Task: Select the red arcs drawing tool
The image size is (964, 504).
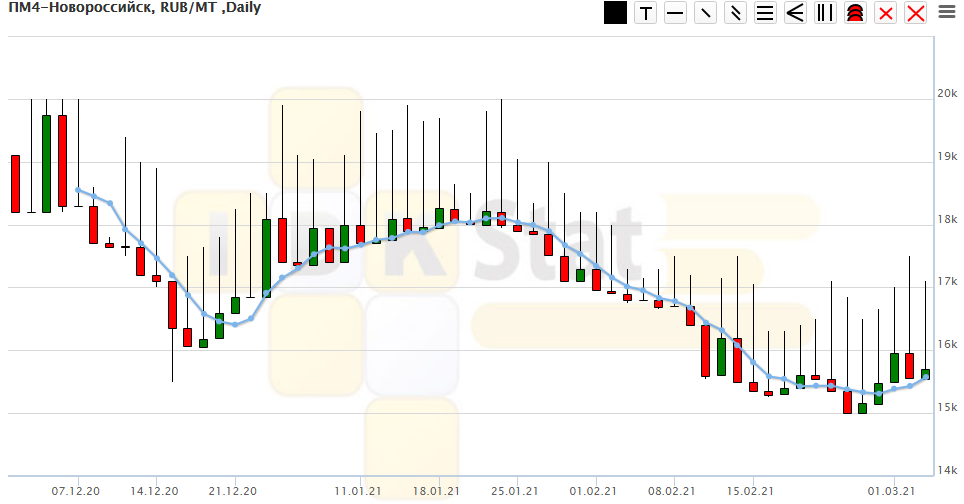Action: coord(855,13)
